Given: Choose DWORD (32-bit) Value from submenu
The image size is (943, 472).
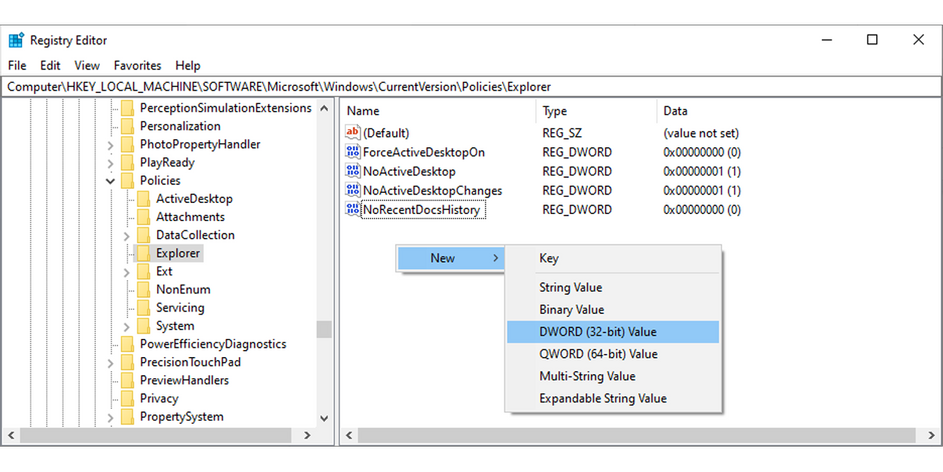Looking at the screenshot, I should pyautogui.click(x=598, y=332).
